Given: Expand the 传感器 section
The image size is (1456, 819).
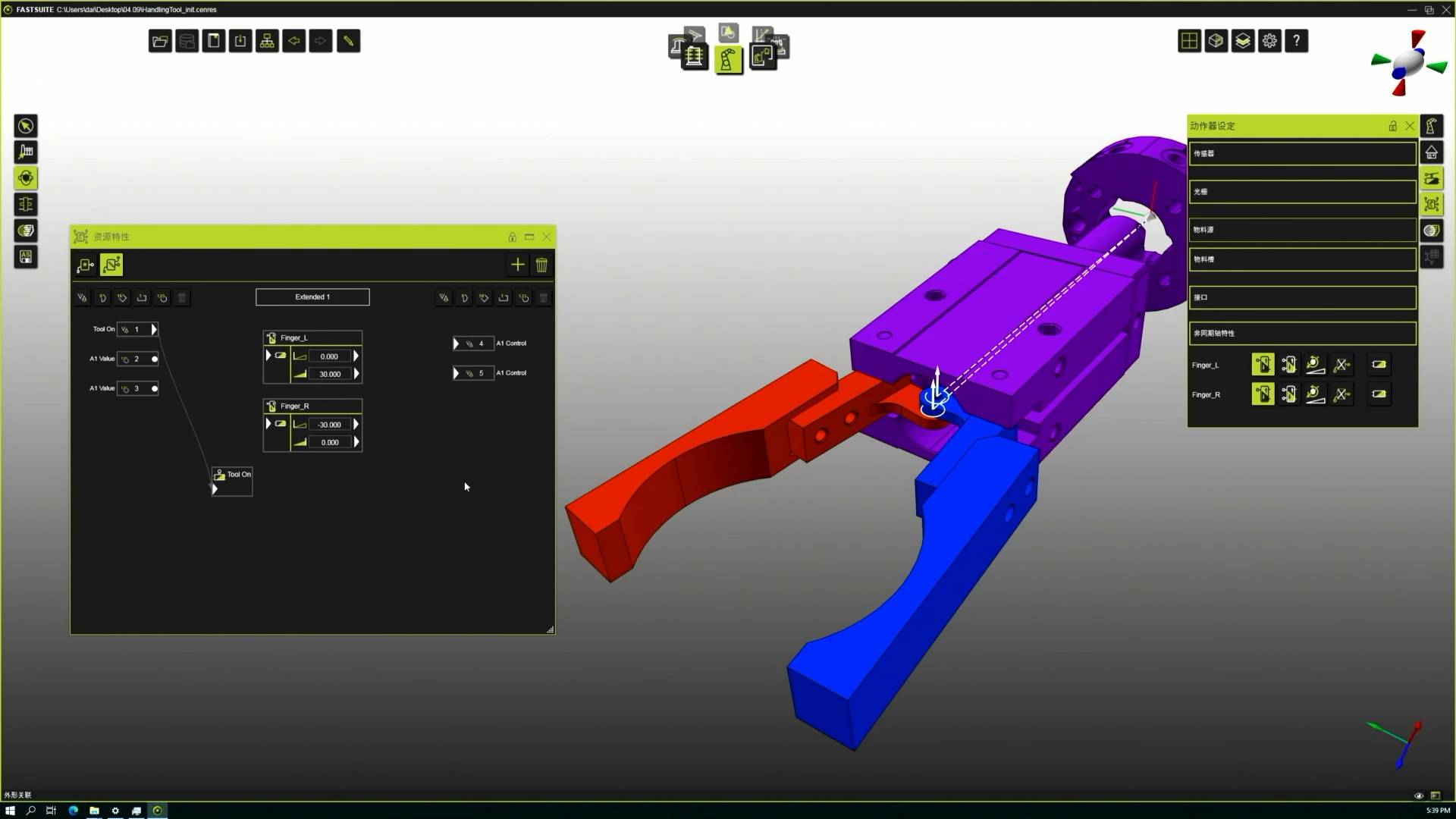Looking at the screenshot, I should pyautogui.click(x=1302, y=153).
